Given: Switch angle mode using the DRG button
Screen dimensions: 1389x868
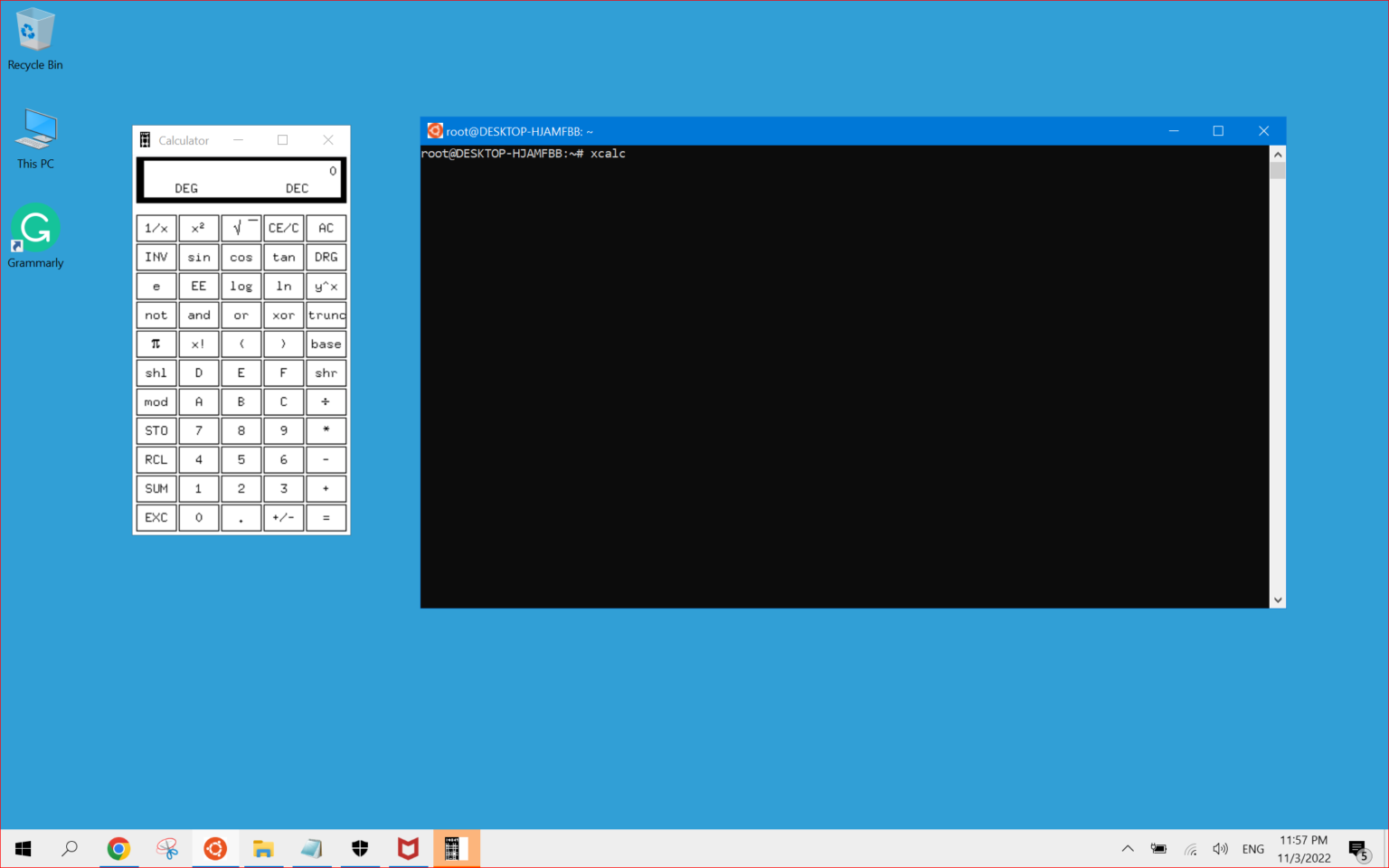Looking at the screenshot, I should pyautogui.click(x=326, y=257).
